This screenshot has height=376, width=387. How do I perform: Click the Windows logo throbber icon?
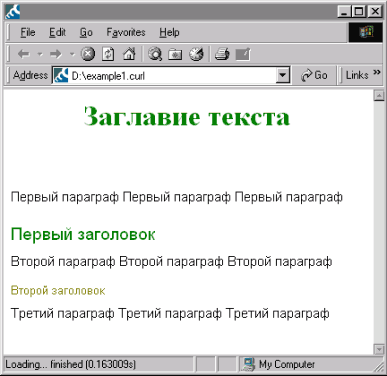(x=365, y=32)
